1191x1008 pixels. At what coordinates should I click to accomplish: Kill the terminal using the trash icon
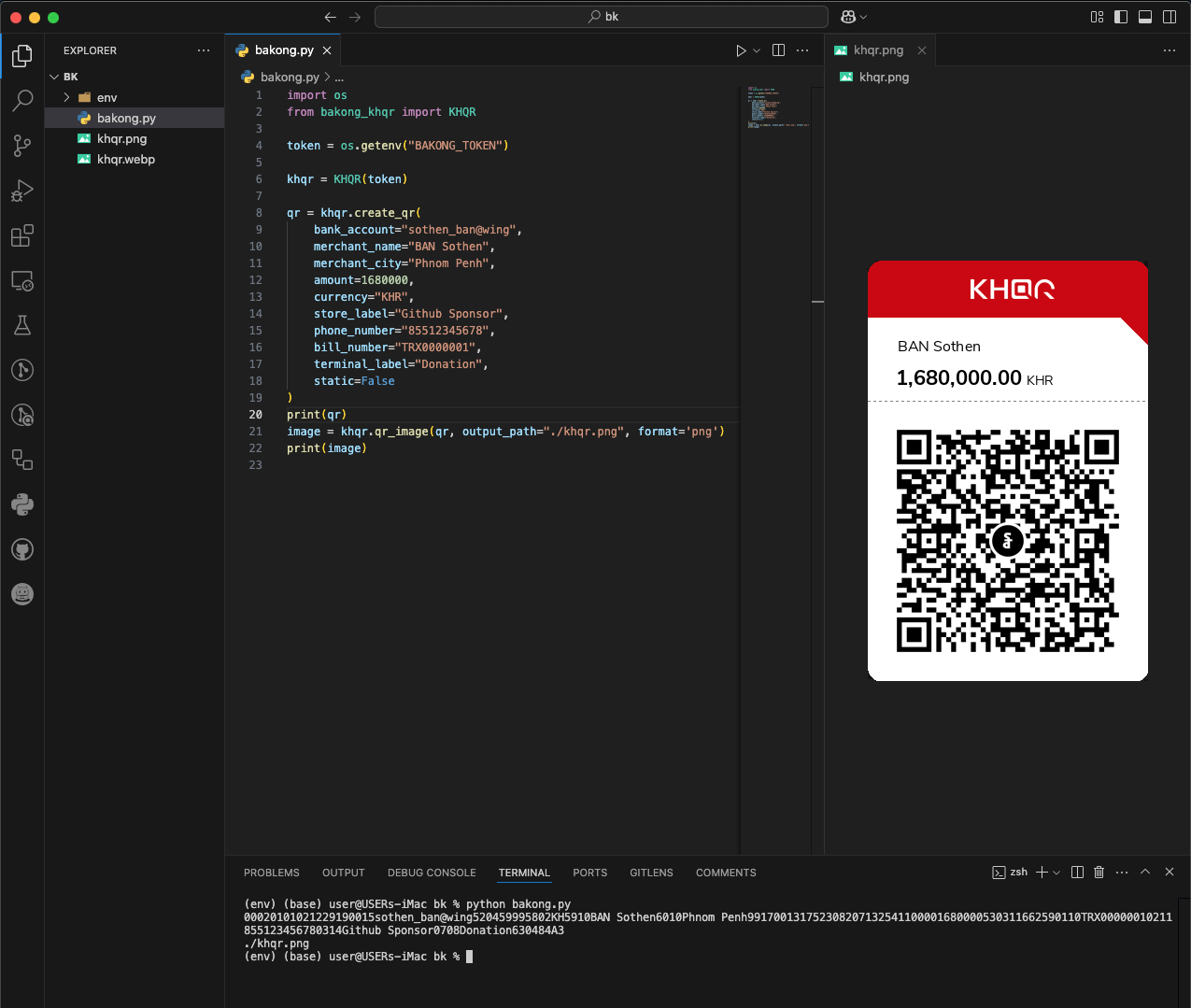tap(1099, 872)
